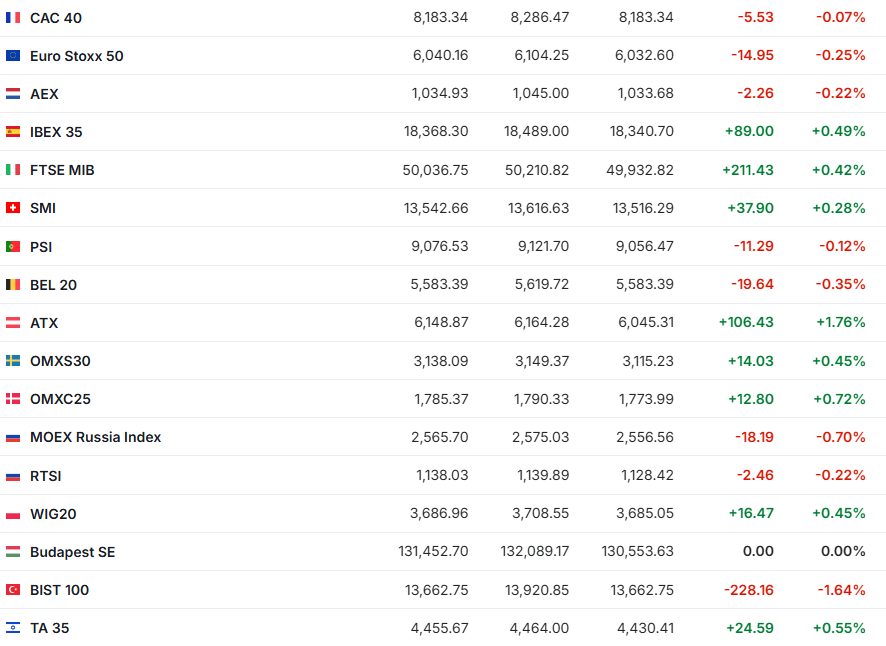The height and width of the screenshot is (646, 886).
Task: Click the France flag icon beside CAC 40
Action: pyautogui.click(x=13, y=18)
